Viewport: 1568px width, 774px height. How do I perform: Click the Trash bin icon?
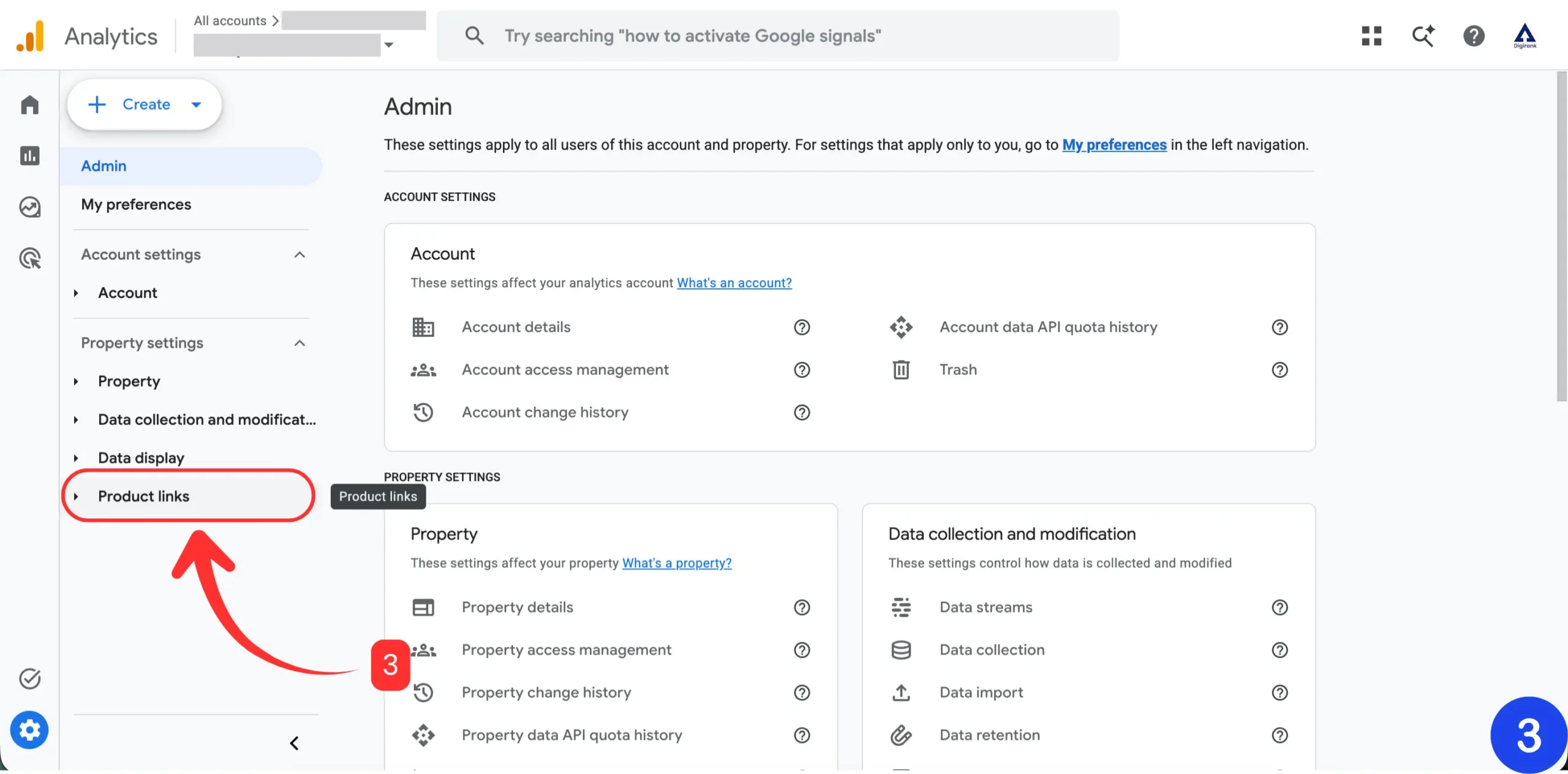point(901,370)
